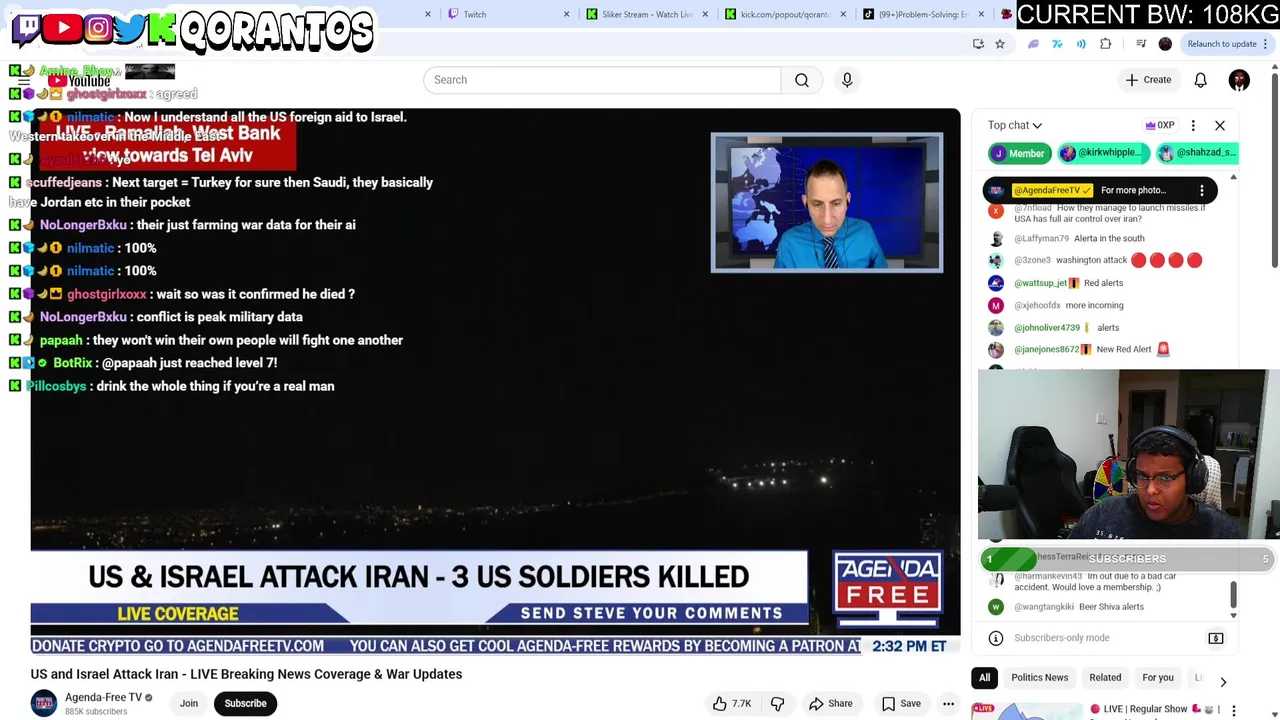Viewport: 1280px width, 720px height.
Task: Open the hamburger guide menu icon
Action: point(22,80)
